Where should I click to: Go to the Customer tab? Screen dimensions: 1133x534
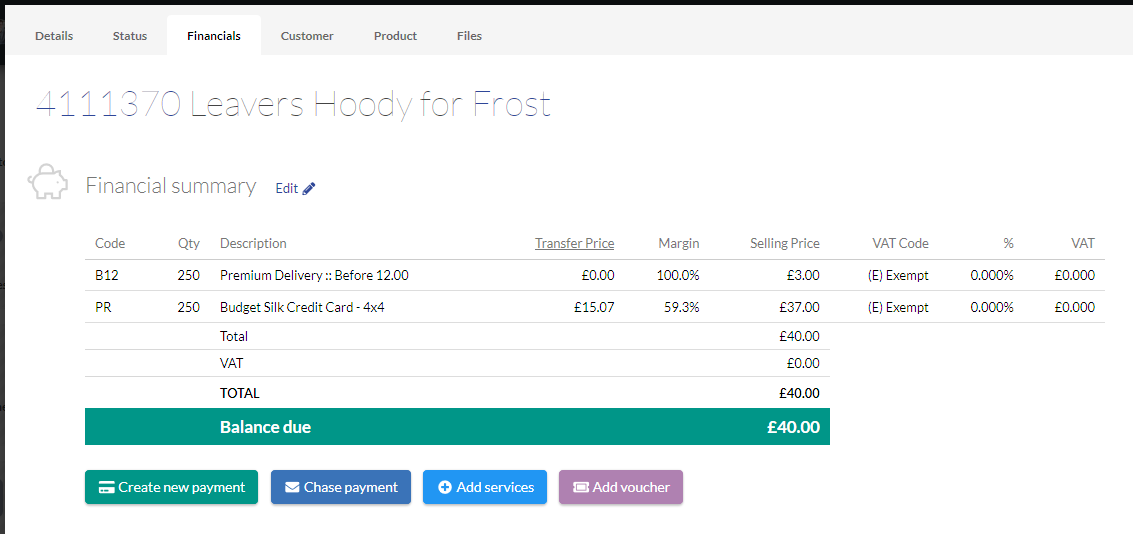pyautogui.click(x=307, y=36)
